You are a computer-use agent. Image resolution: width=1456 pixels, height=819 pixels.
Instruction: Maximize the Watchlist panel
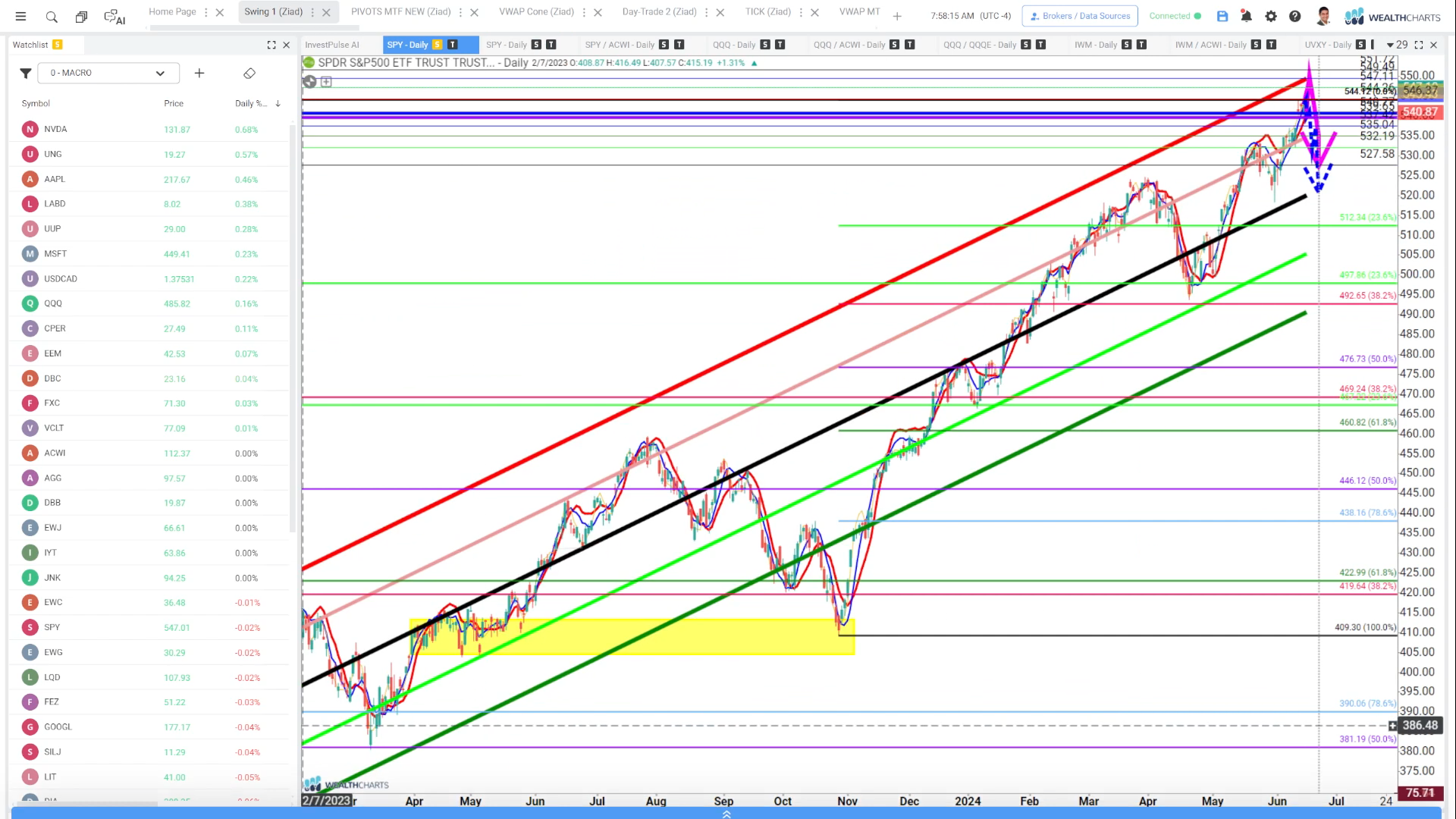coord(271,45)
